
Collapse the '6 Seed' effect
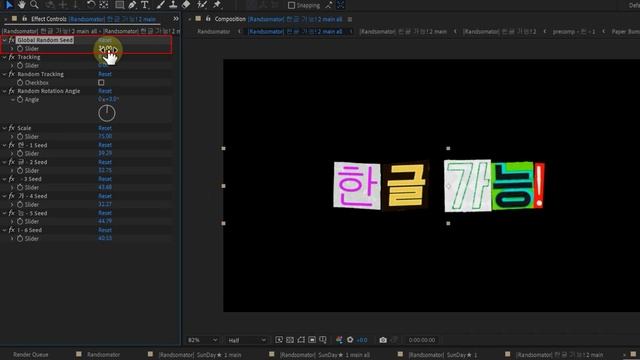pyautogui.click(x=4, y=230)
